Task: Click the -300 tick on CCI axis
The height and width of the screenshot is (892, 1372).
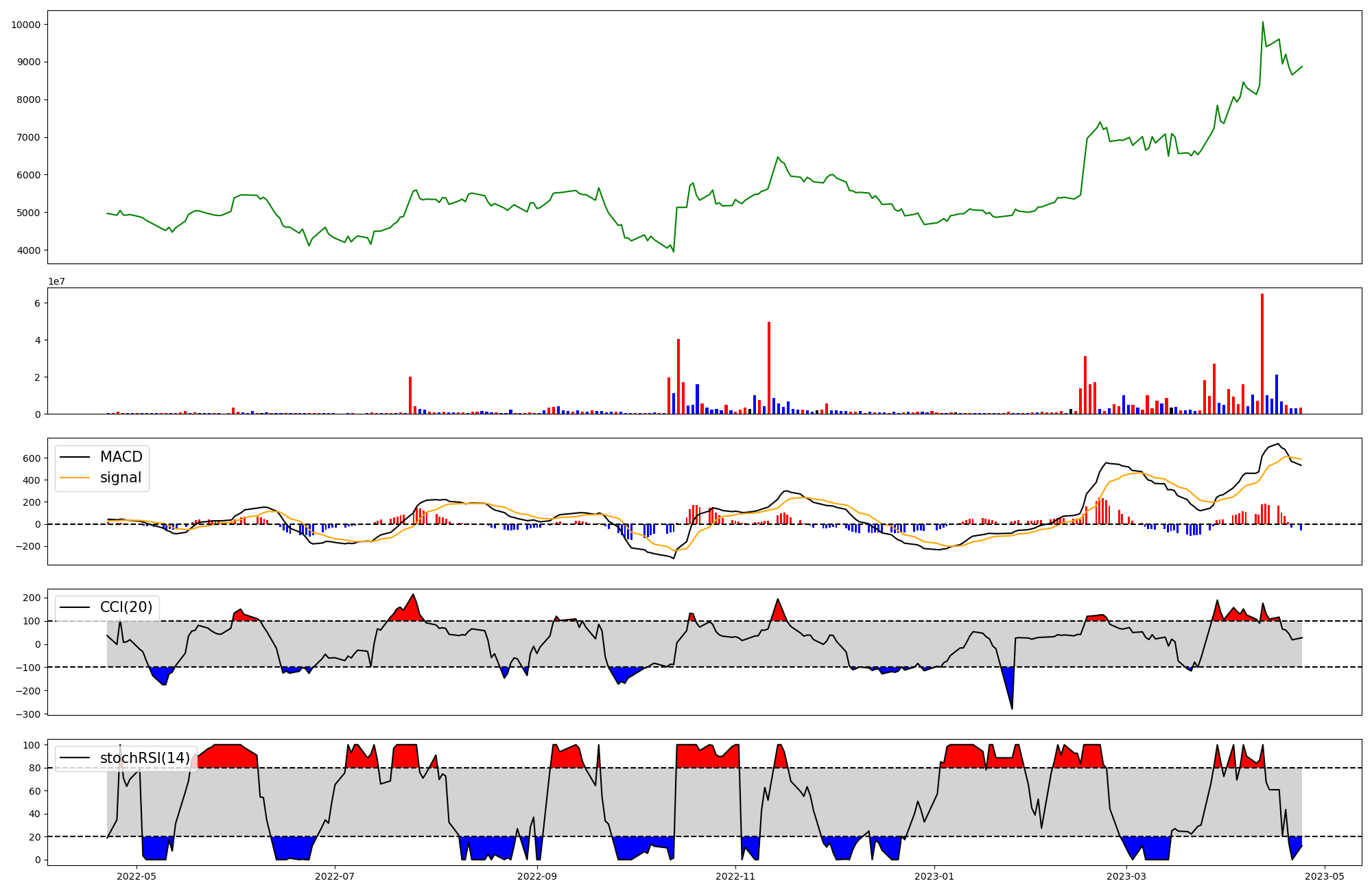Action: (28, 714)
